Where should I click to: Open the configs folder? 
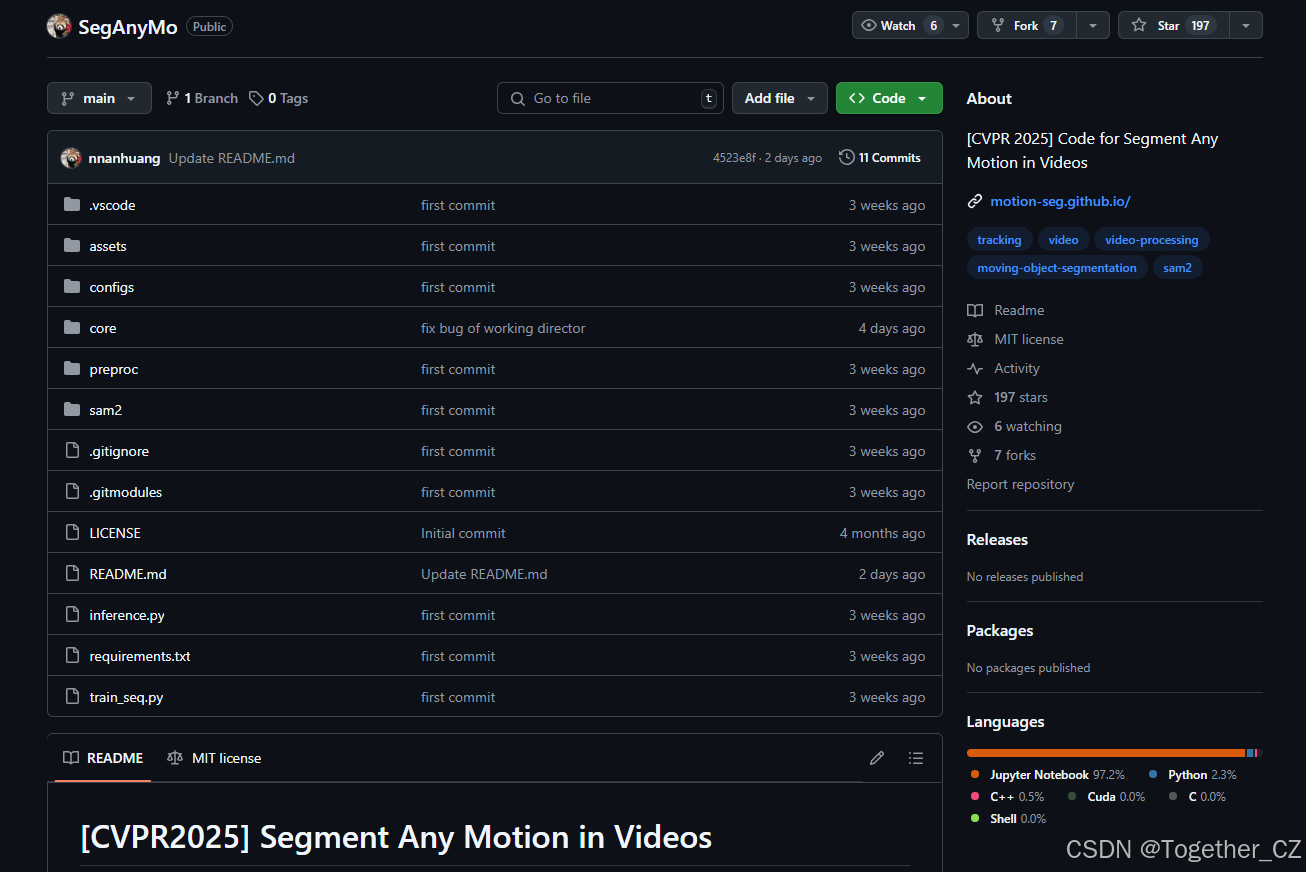tap(111, 287)
